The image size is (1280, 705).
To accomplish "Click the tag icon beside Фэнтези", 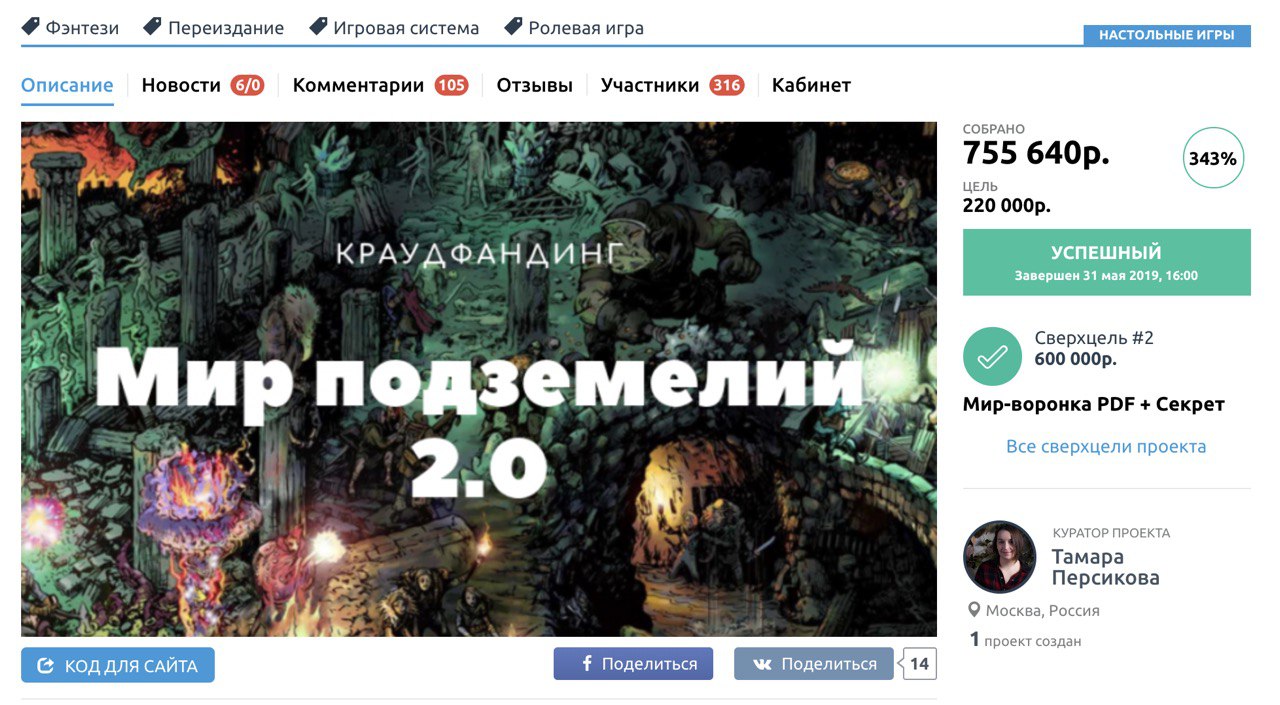I will point(31,27).
